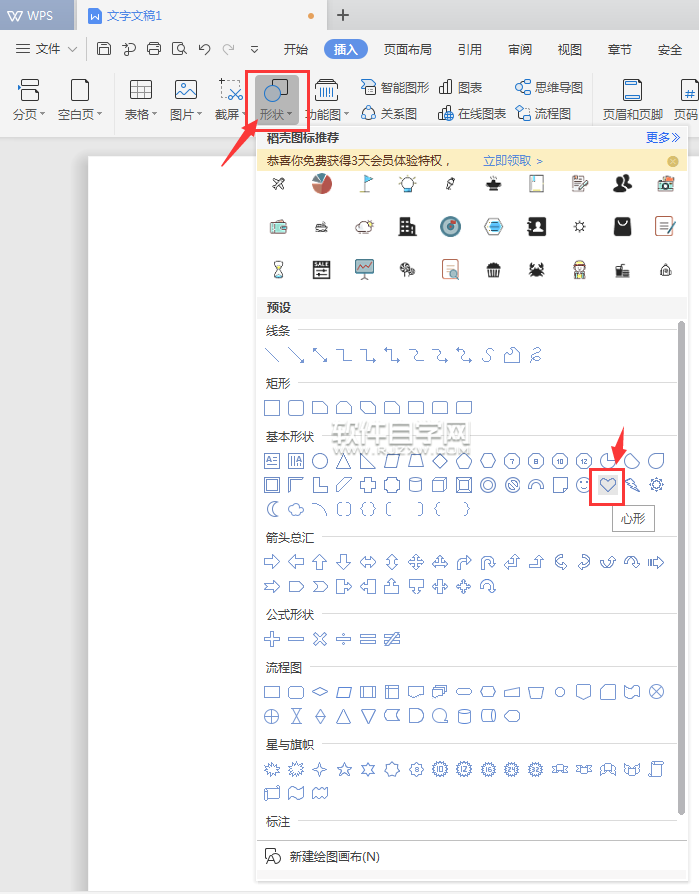
Task: Undo the last action
Action: (204, 50)
